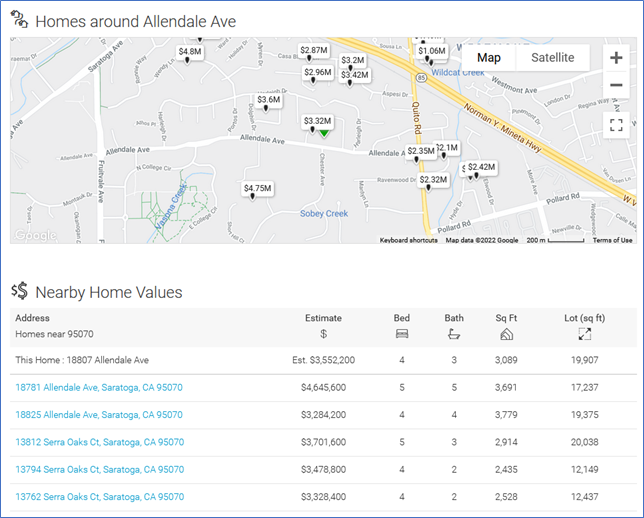Image resolution: width=644 pixels, height=518 pixels.
Task: Open map Terms of Use link
Action: [612, 240]
